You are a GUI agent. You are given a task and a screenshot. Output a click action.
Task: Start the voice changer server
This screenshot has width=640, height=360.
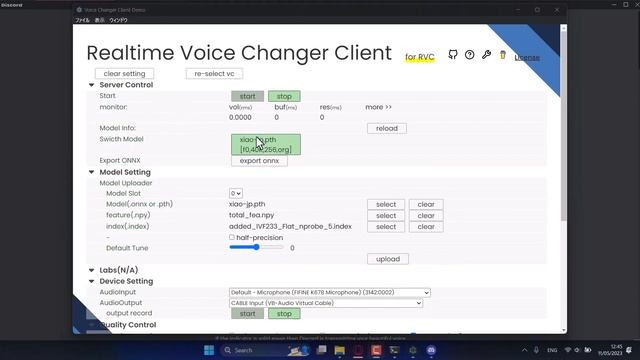coord(247,96)
